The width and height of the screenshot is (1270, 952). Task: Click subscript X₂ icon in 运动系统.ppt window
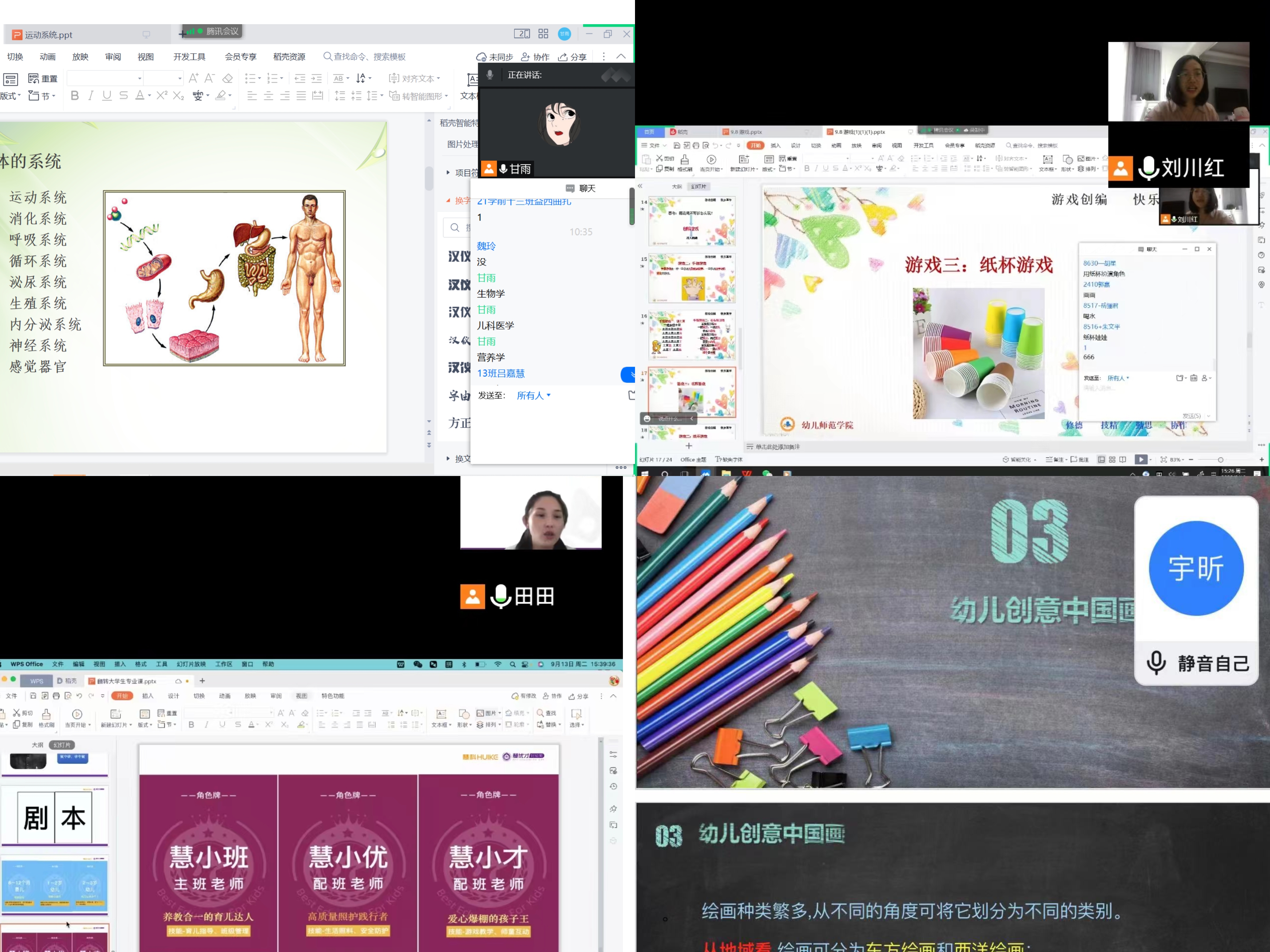(179, 96)
